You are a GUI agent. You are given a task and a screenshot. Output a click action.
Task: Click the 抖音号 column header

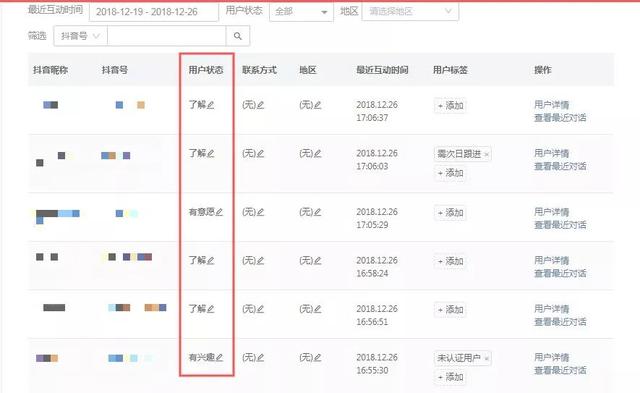click(x=115, y=70)
